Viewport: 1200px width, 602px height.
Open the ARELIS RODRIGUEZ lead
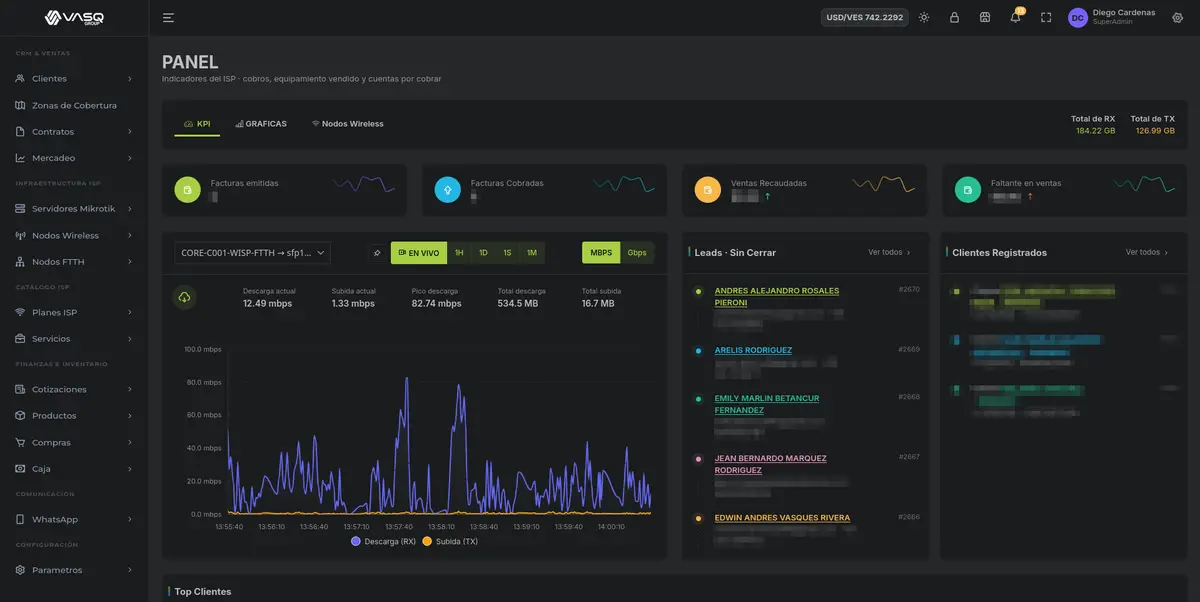tap(753, 351)
